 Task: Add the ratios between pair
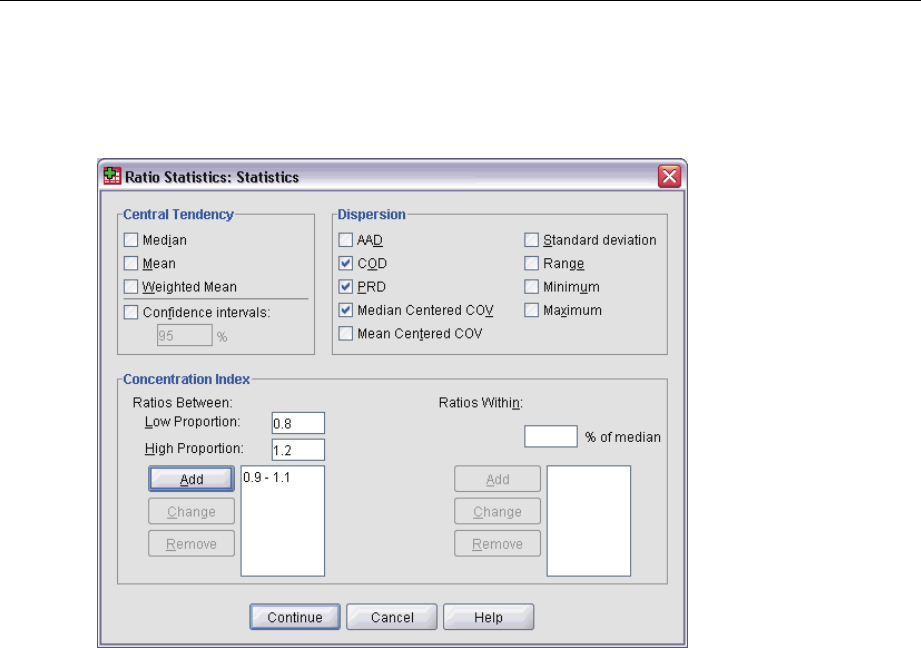tap(191, 479)
